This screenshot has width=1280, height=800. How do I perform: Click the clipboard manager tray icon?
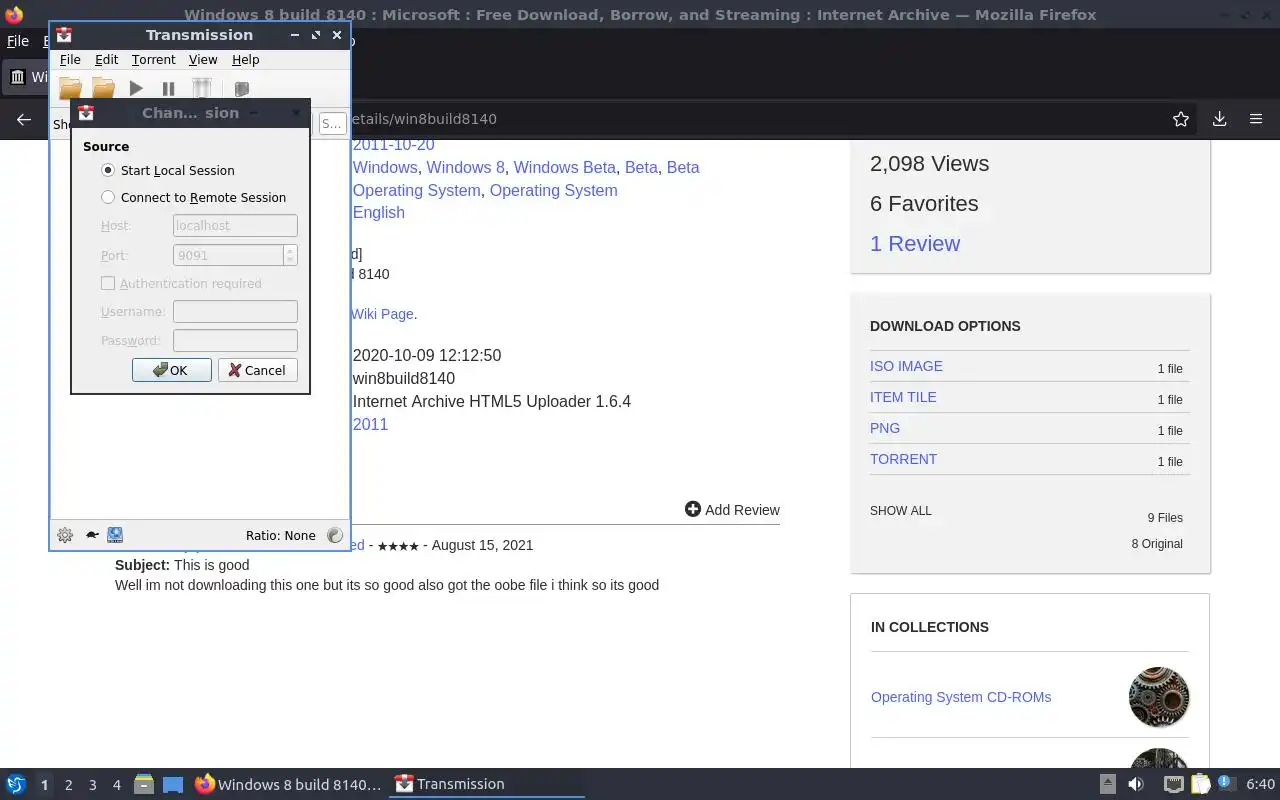[x=1200, y=784]
